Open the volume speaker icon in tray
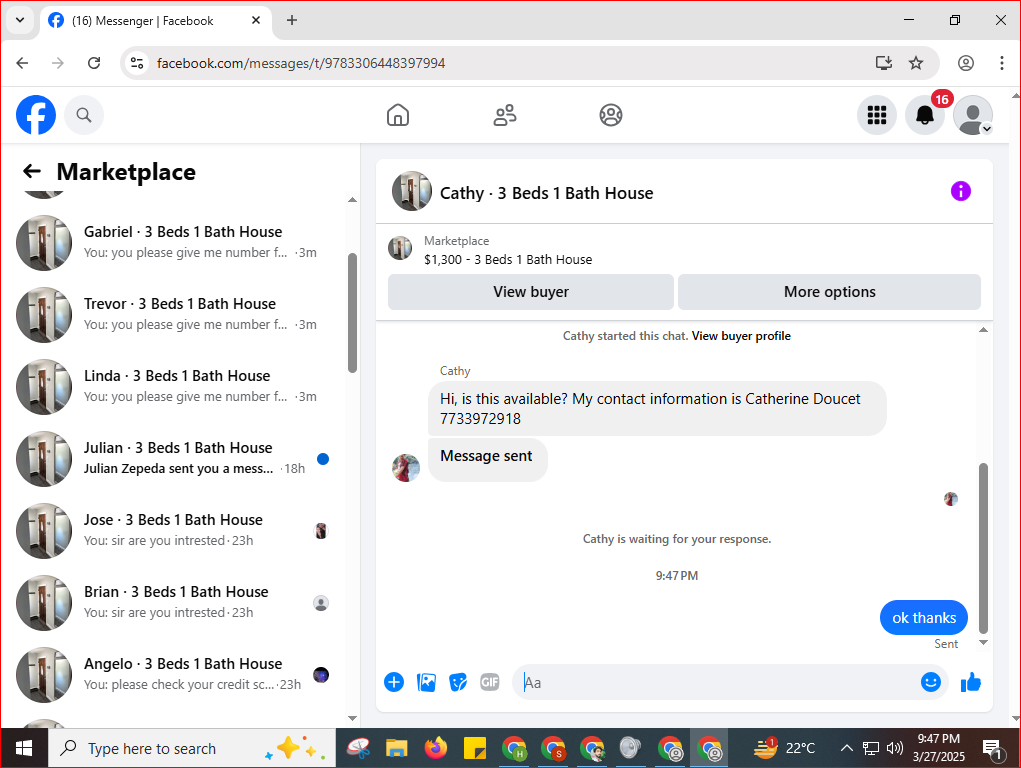Screen dimensions: 1021x768 coord(895,748)
